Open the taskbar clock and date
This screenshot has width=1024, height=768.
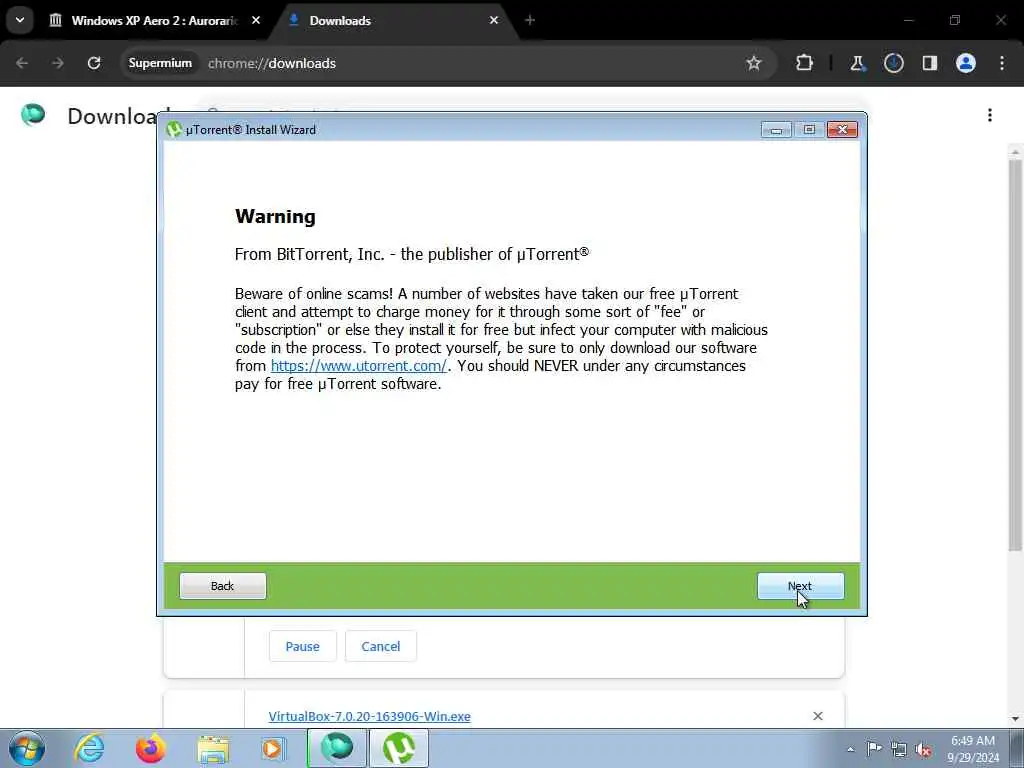point(973,749)
